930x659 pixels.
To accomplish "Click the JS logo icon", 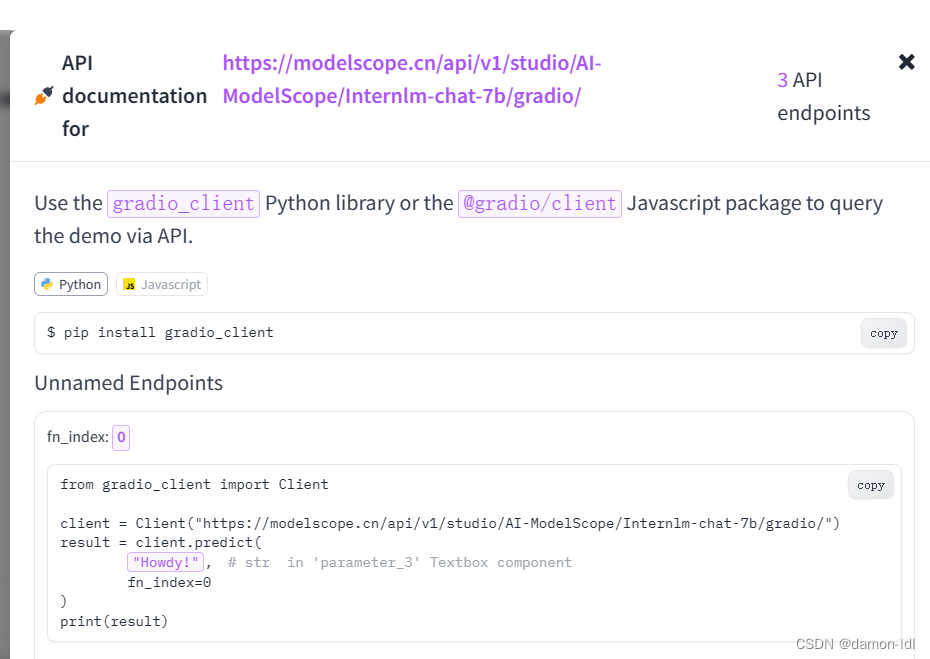I will tap(129, 285).
